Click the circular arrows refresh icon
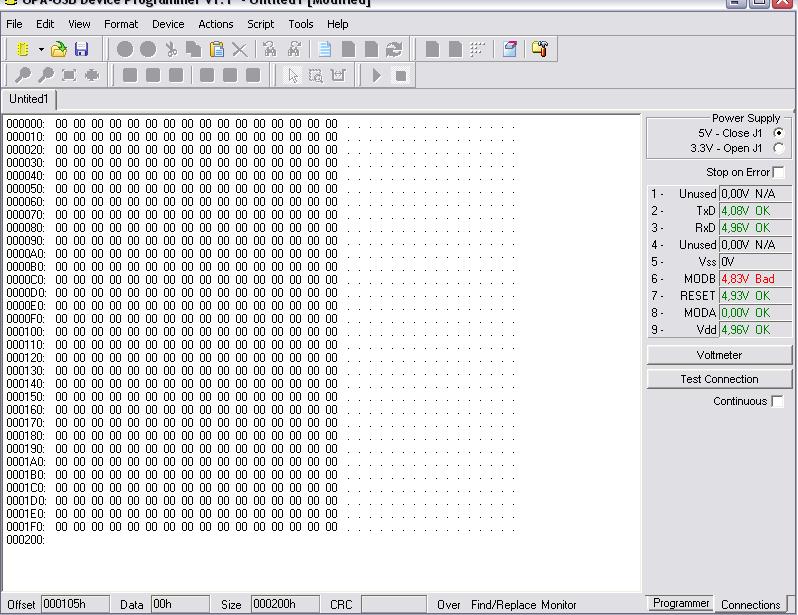This screenshot has width=798, height=615. point(394,49)
